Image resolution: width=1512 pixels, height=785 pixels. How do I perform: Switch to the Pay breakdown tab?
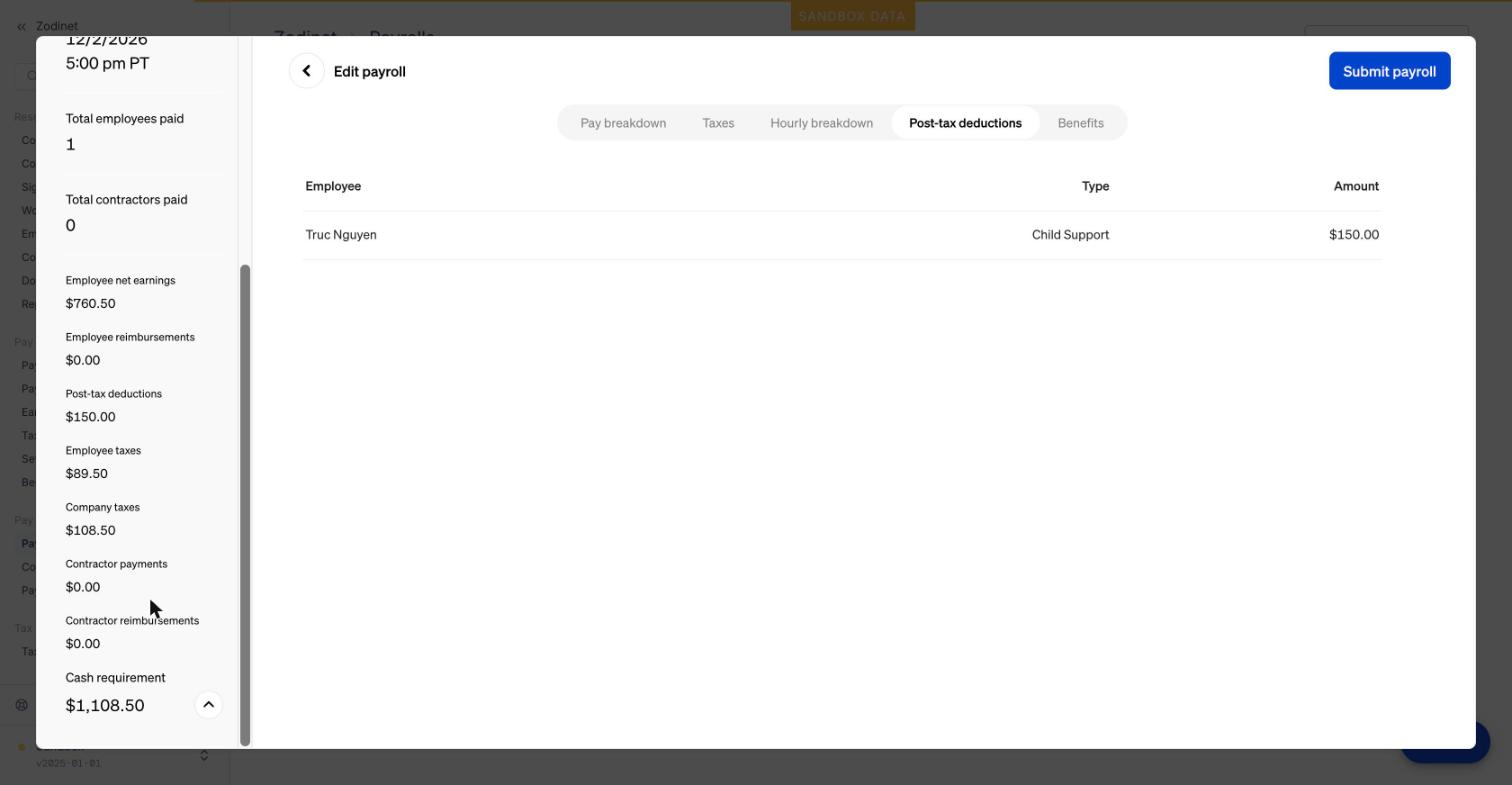coord(623,123)
